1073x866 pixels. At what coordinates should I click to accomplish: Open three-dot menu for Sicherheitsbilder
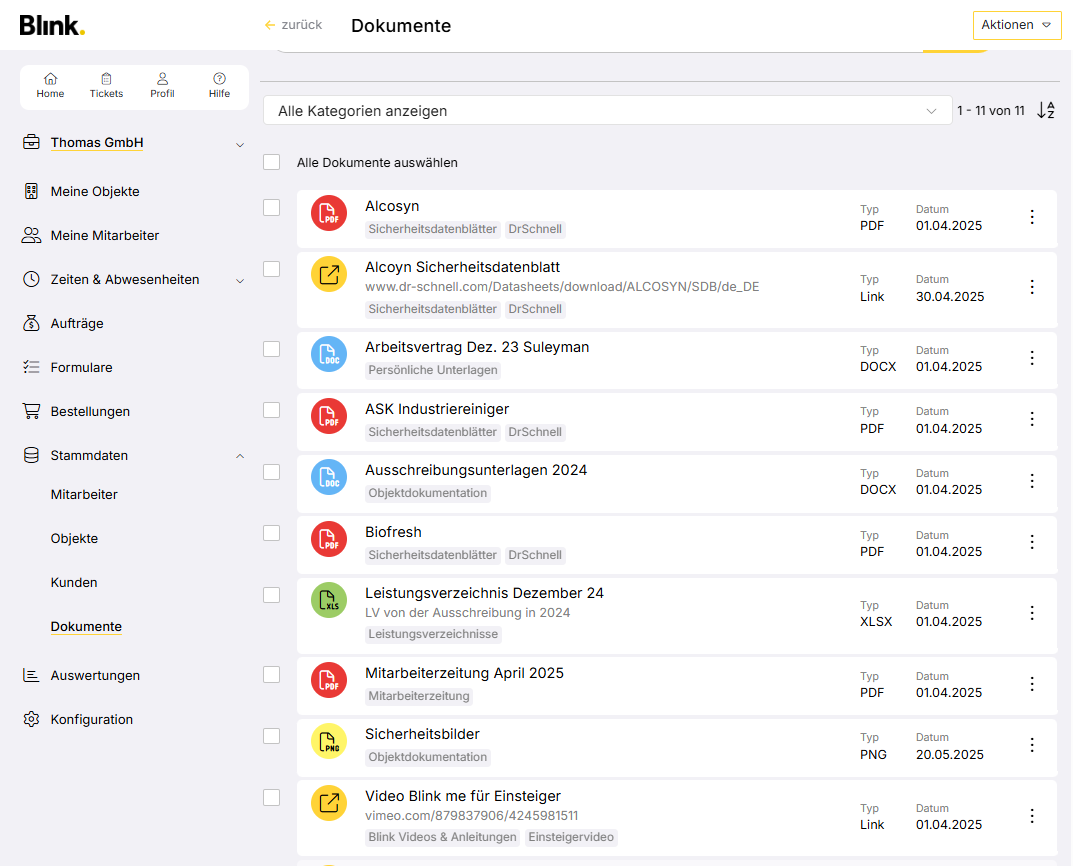pyautogui.click(x=1032, y=745)
